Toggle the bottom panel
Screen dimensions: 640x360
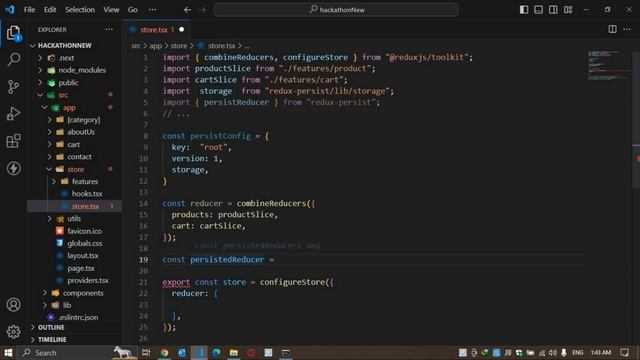coord(538,9)
